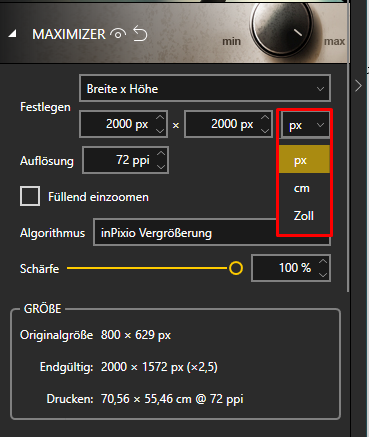This screenshot has width=369, height=437.
Task: Decrease height with the down arrow
Action: (x=265, y=130)
